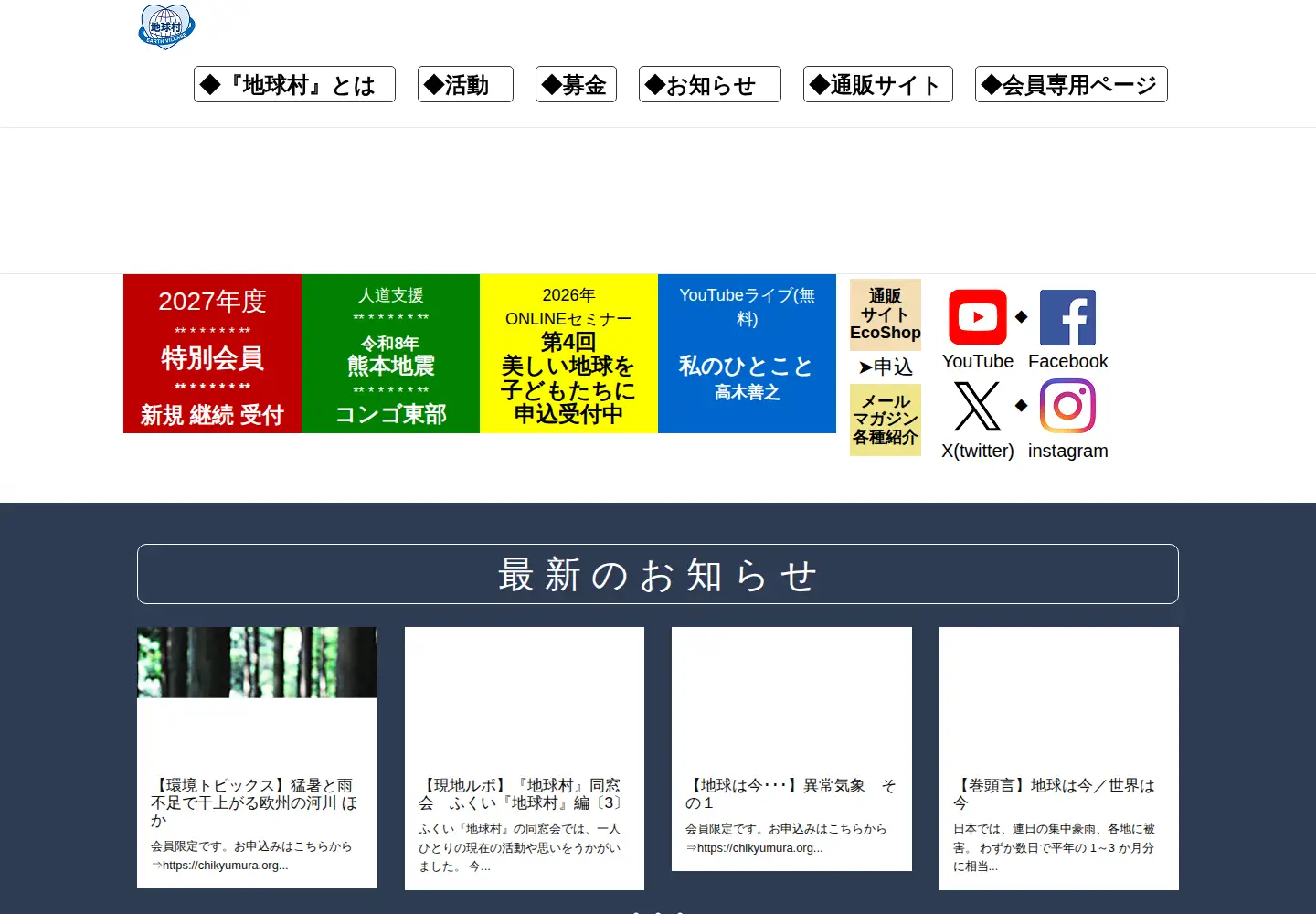Open the 会員専用ページ menu
Image resolution: width=1316 pixels, height=914 pixels.
pos(1071,84)
